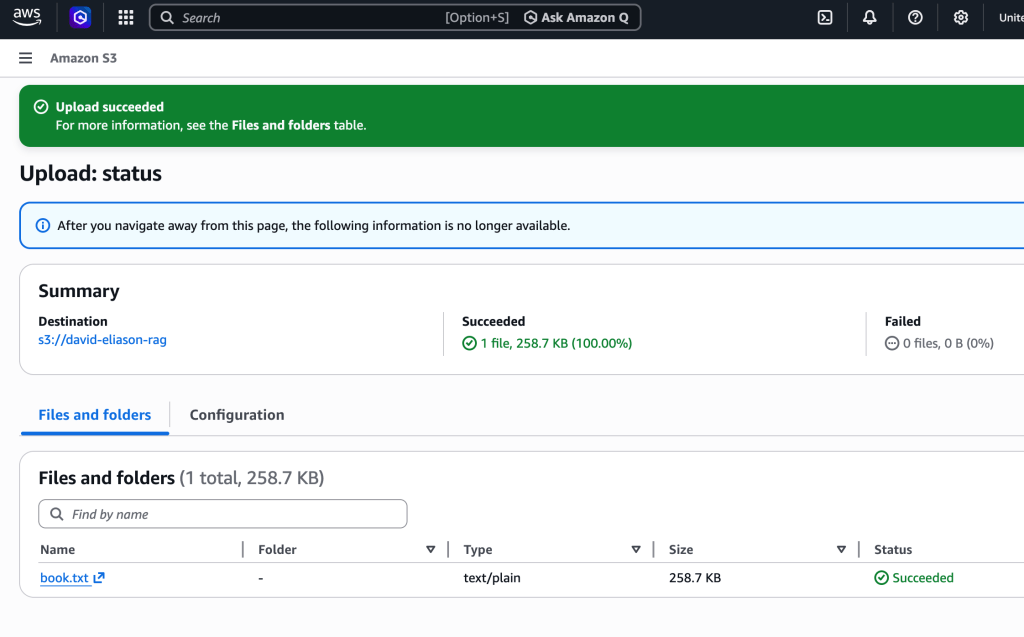Open the help question mark icon

[x=915, y=17]
